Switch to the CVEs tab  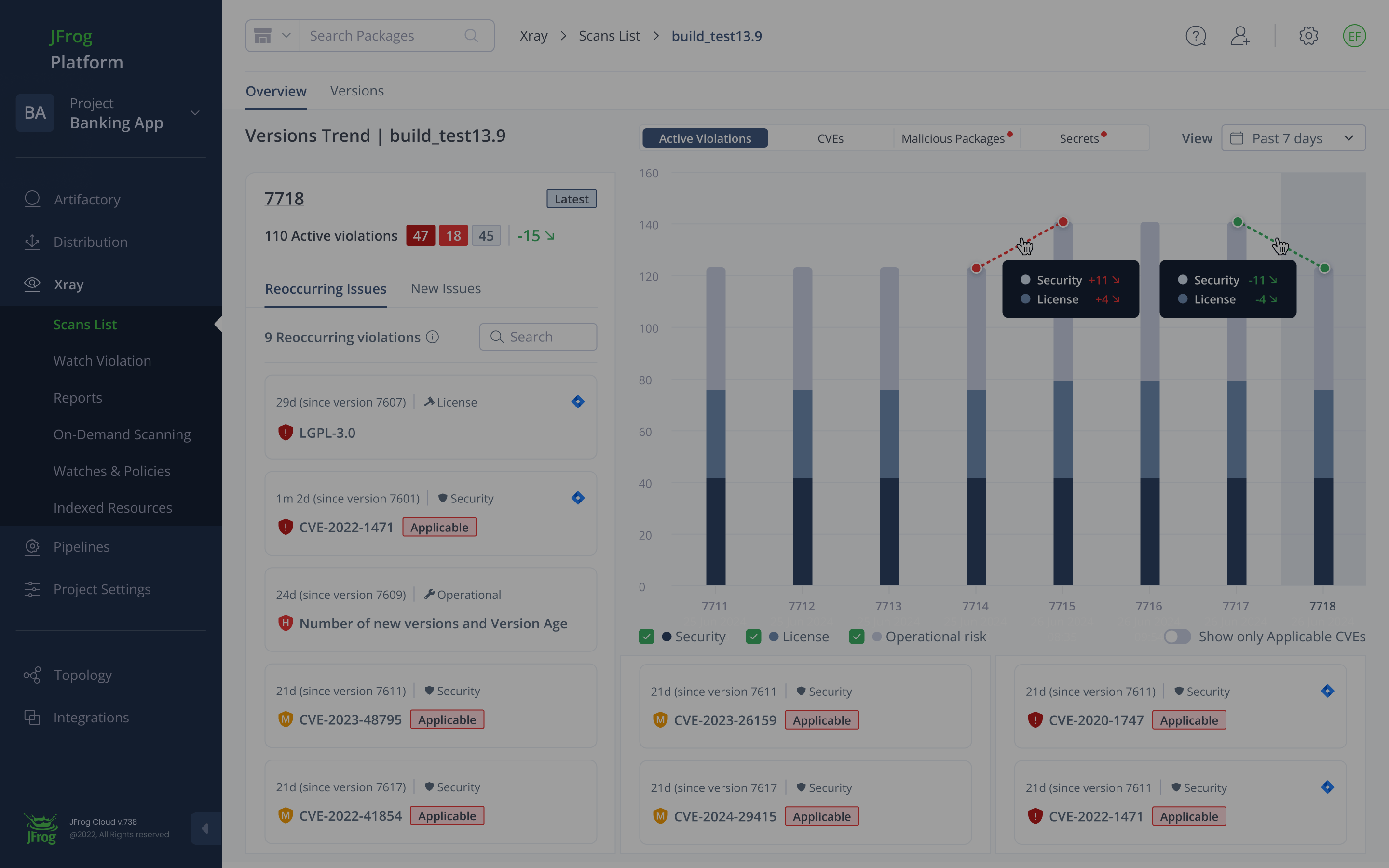[831, 138]
